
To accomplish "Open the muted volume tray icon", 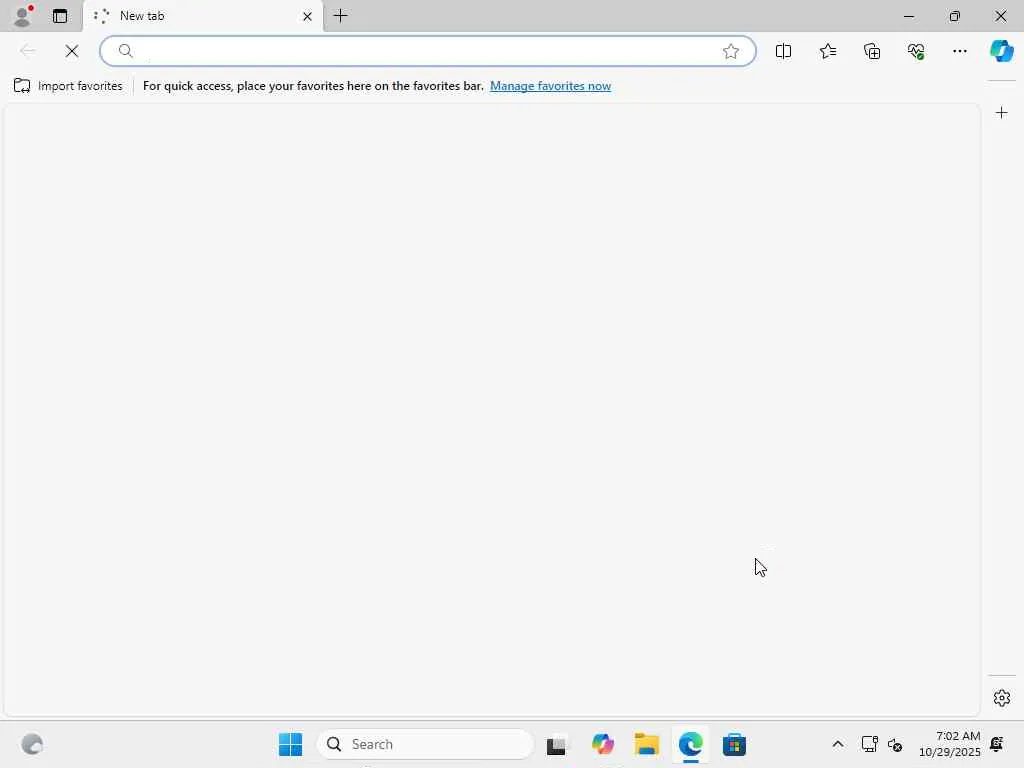I will pos(895,744).
